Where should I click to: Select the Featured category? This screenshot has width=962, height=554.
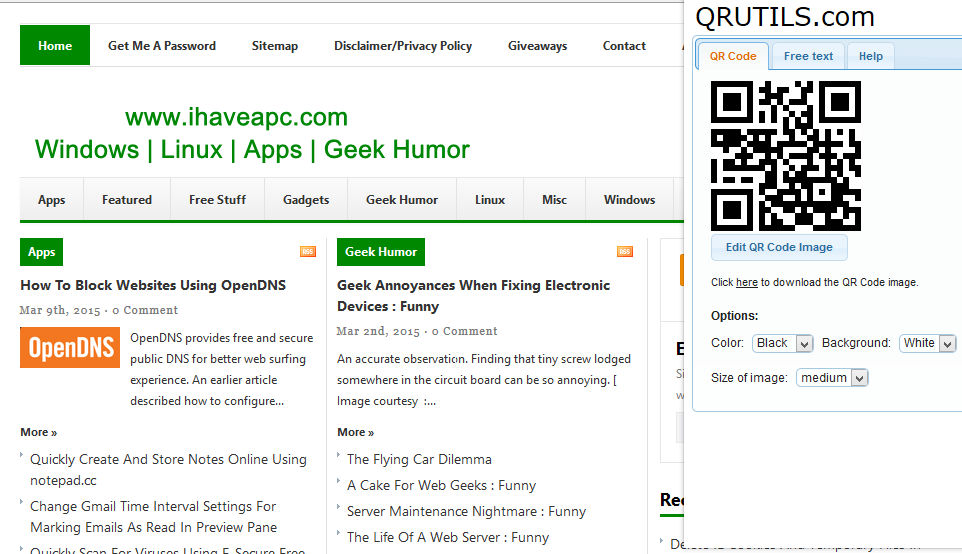[x=127, y=199]
